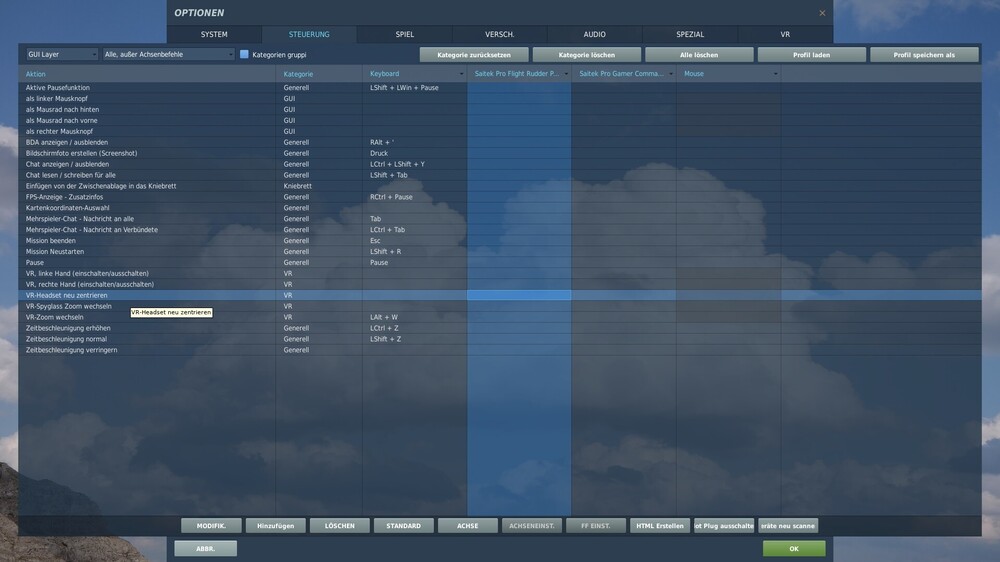Select the Keyboard cell for 'Mission beenden'
Image resolution: width=1000 pixels, height=562 pixels.
pyautogui.click(x=415, y=240)
